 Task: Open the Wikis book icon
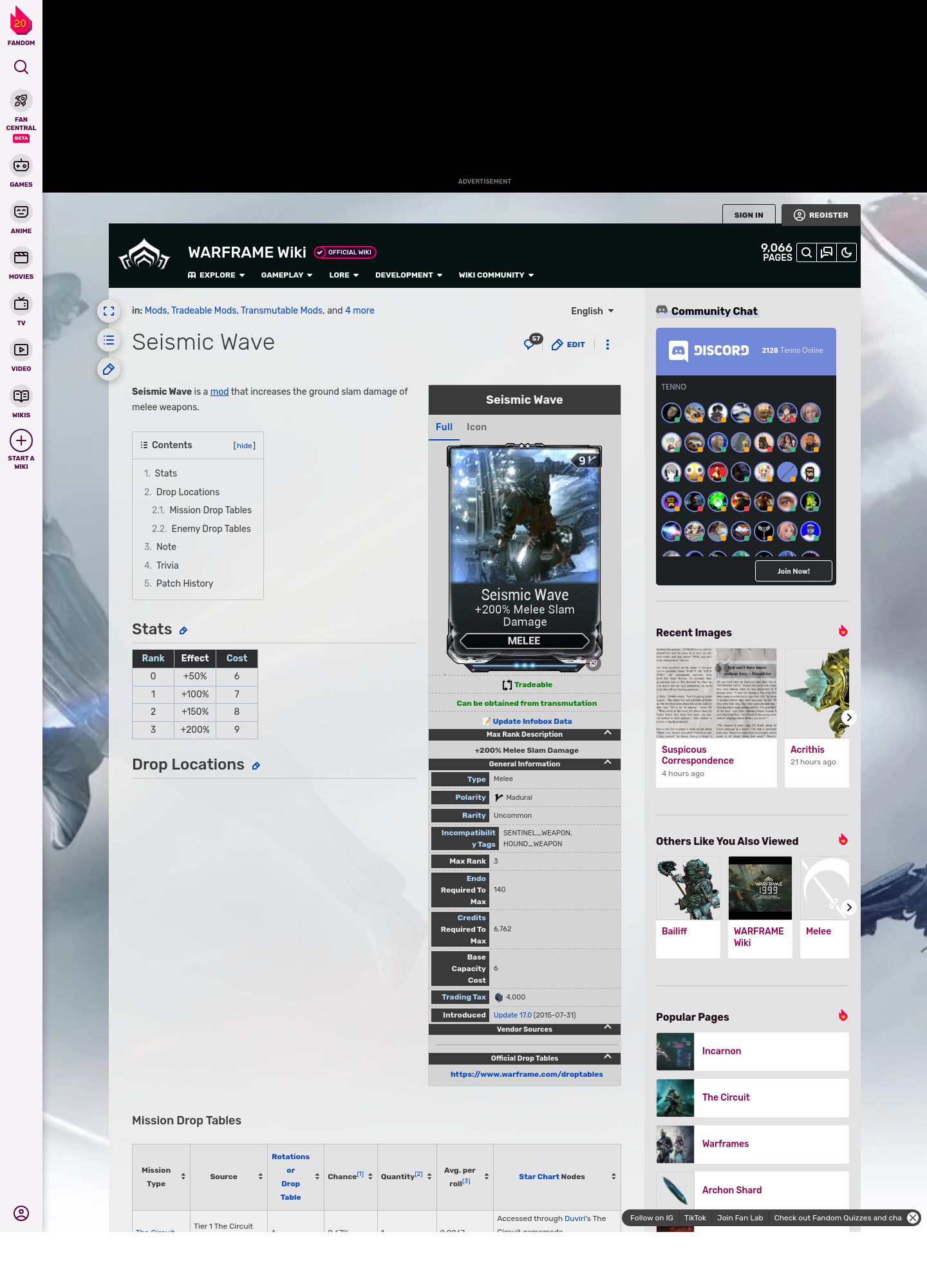point(21,396)
